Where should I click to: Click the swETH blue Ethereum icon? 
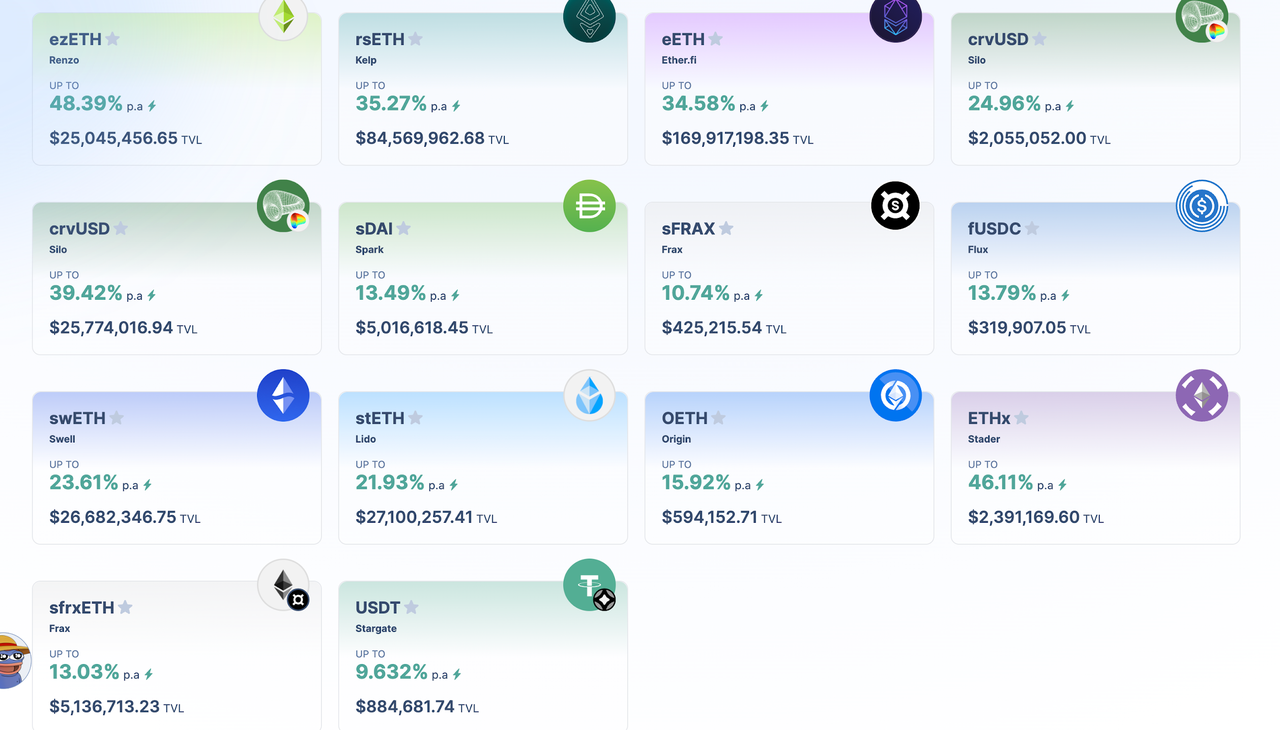(x=284, y=395)
